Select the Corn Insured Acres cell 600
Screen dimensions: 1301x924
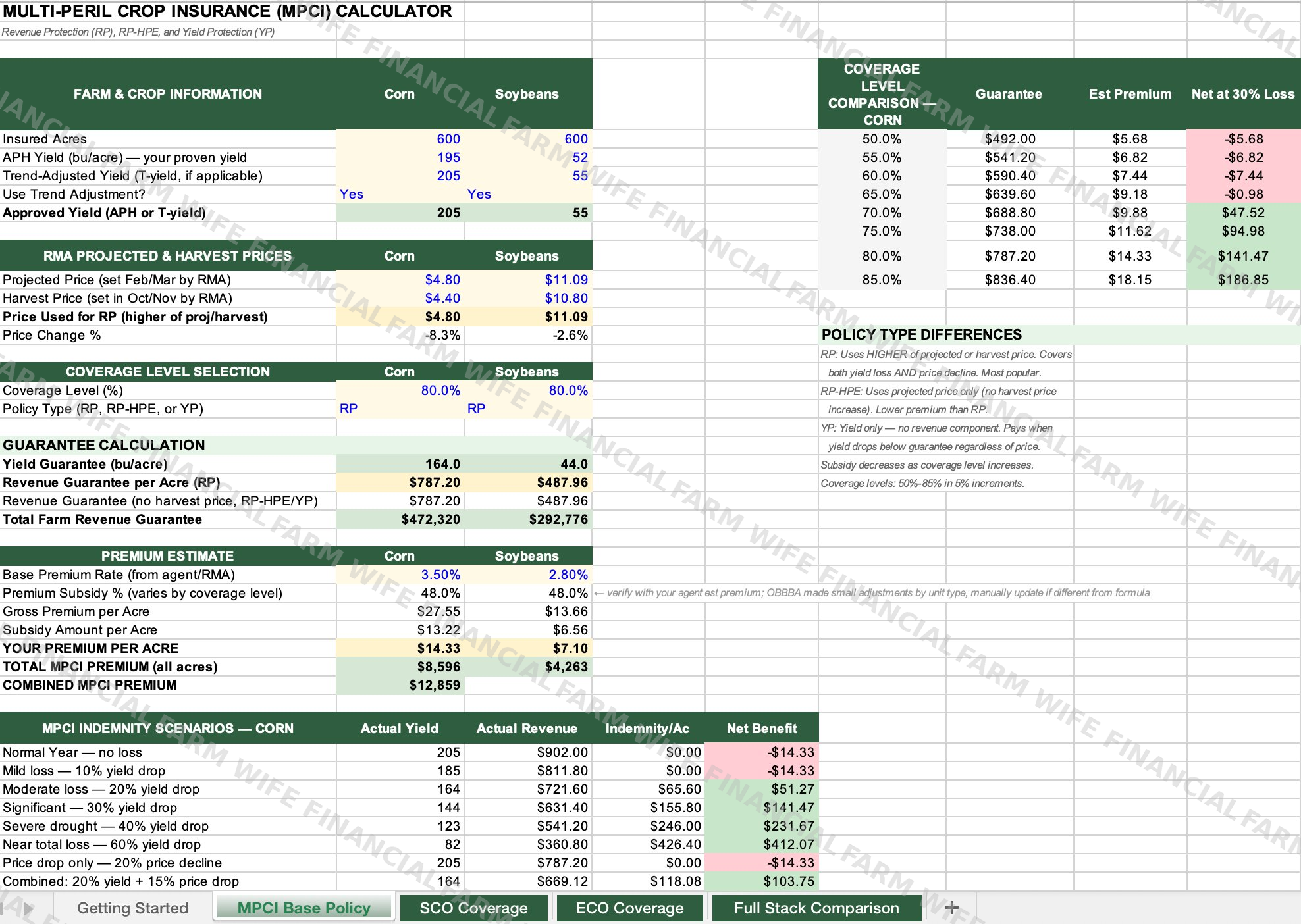400,139
